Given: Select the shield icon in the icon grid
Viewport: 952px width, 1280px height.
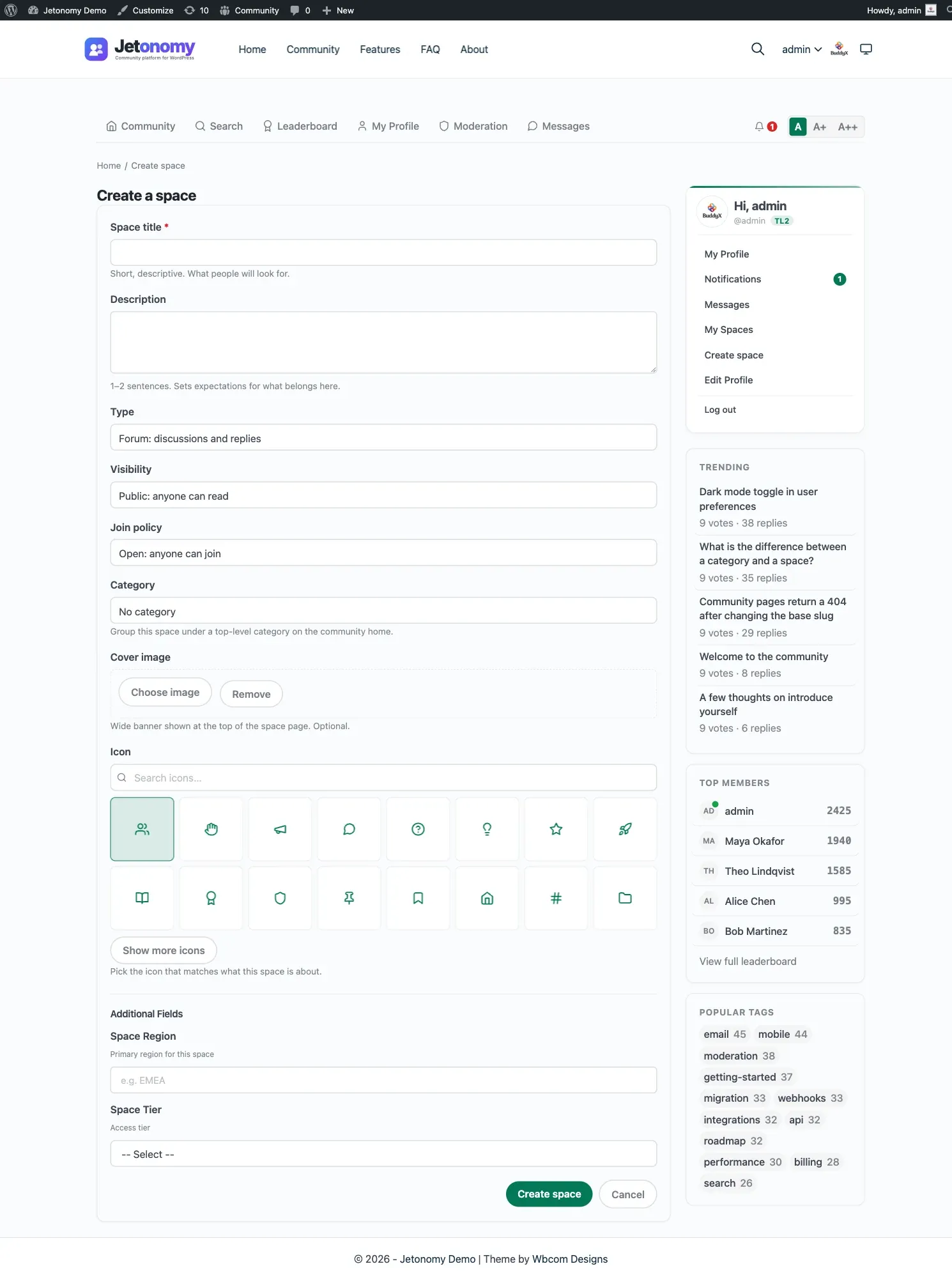Looking at the screenshot, I should coord(280,898).
